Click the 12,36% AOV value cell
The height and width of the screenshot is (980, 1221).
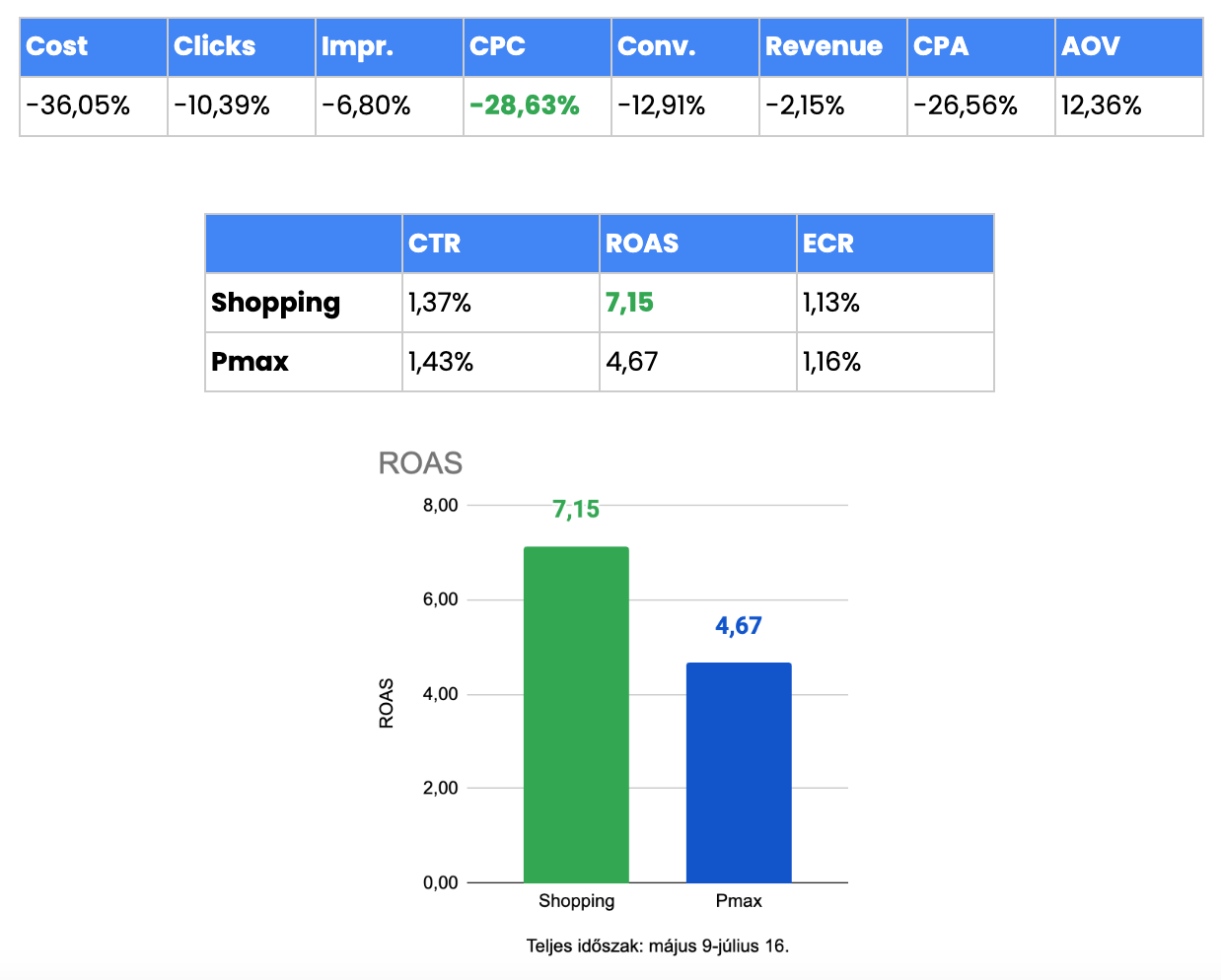coord(1102,105)
